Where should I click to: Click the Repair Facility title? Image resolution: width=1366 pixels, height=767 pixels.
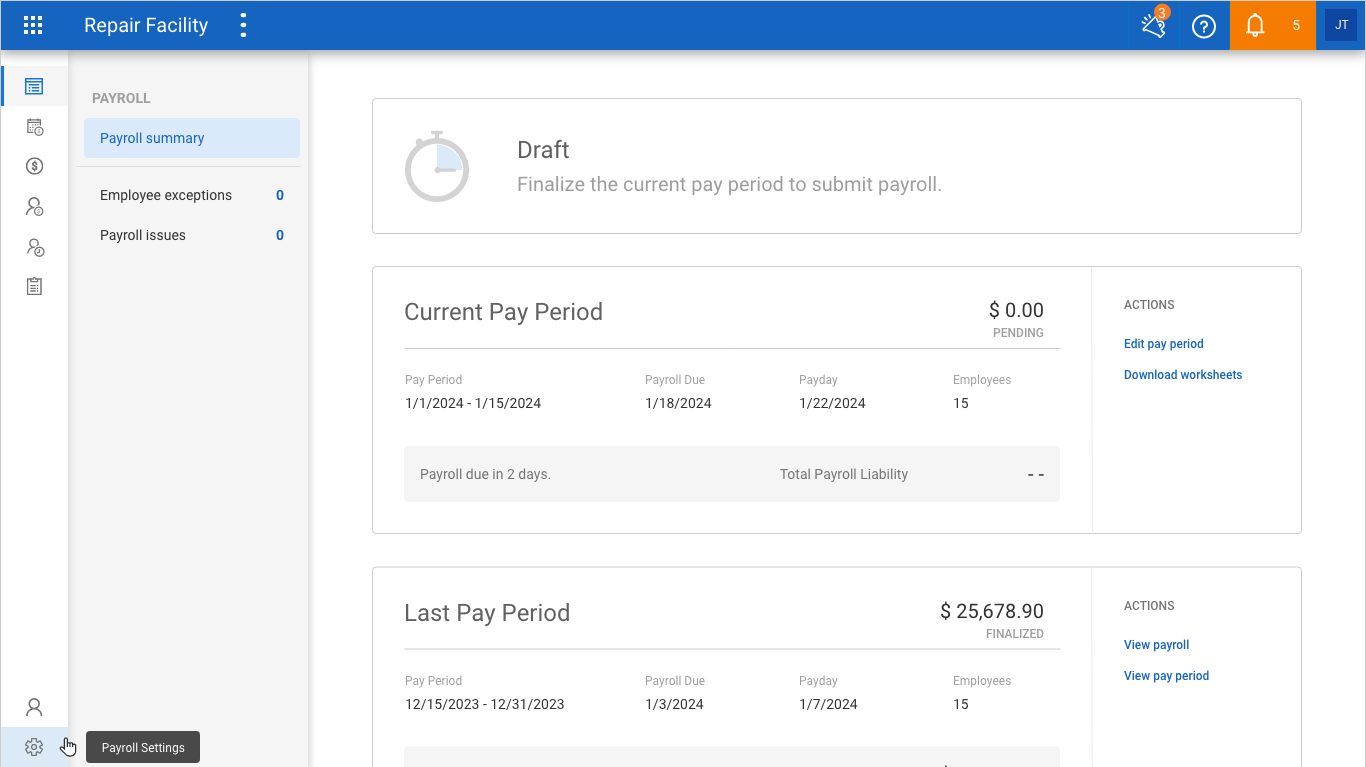(146, 26)
